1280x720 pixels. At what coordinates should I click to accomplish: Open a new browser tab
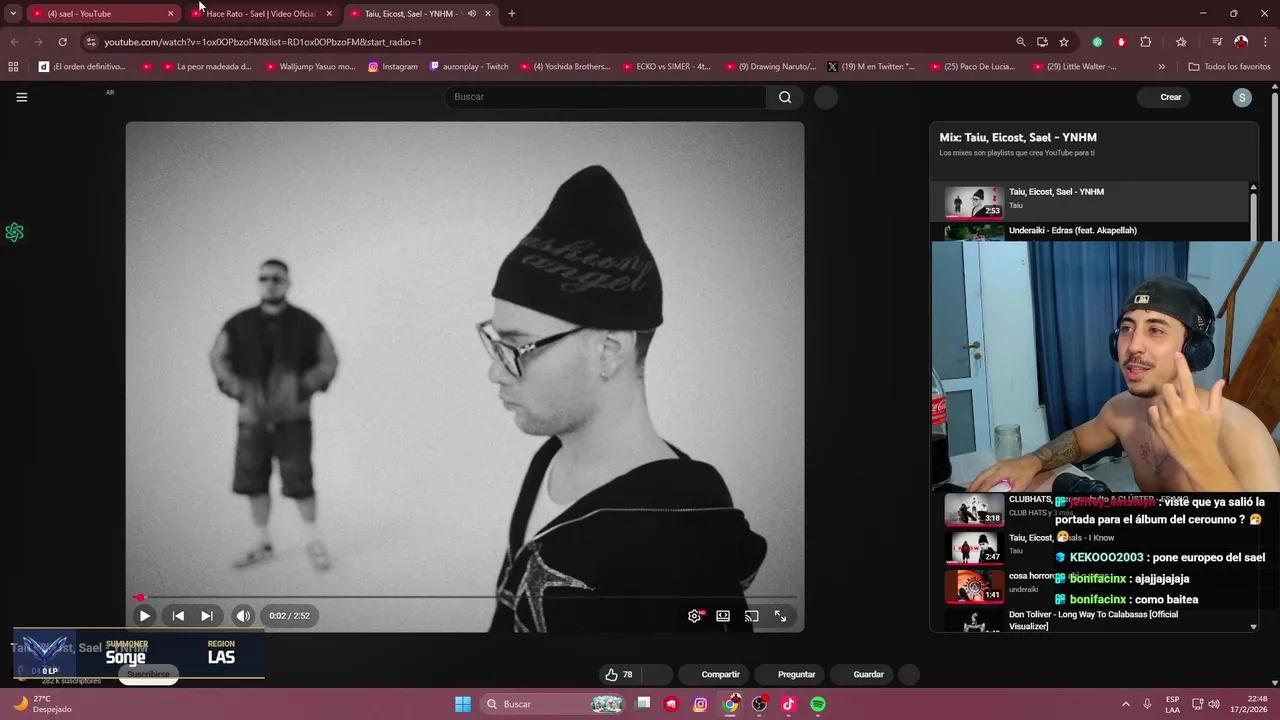coord(512,14)
